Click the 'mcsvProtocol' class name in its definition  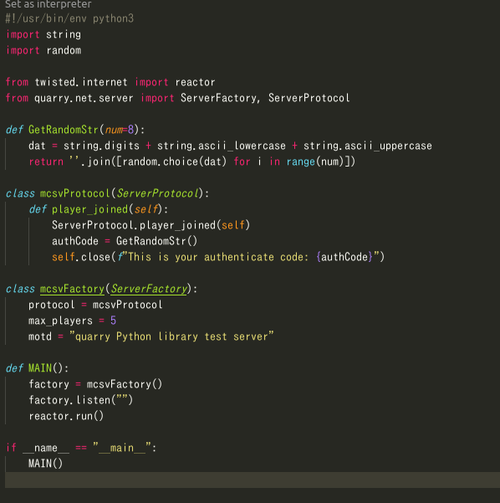(x=75, y=193)
